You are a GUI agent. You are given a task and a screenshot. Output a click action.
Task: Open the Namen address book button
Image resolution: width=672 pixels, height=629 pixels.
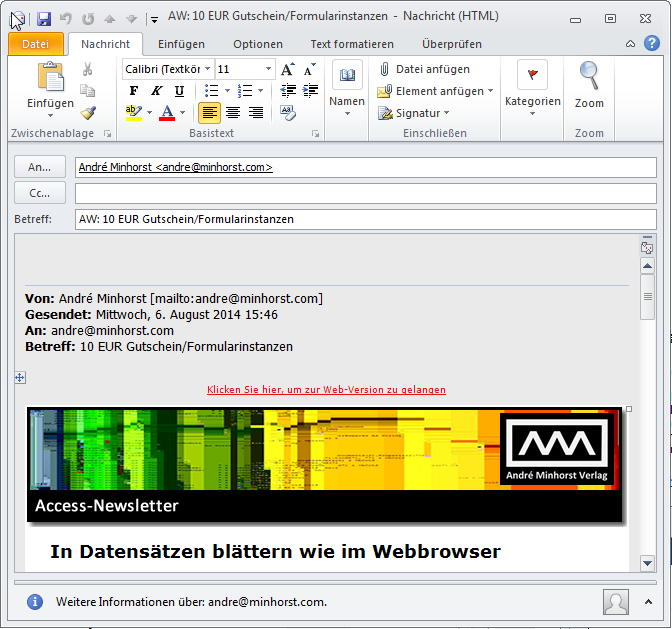(x=347, y=88)
